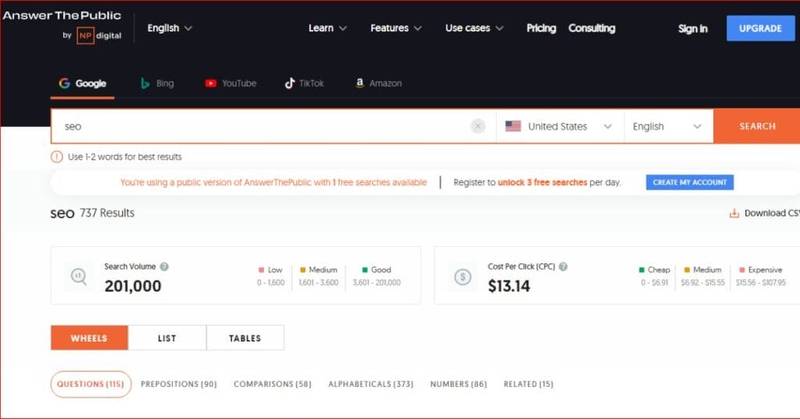Switch to the Amazon search tab
This screenshot has width=800, height=419.
(379, 83)
